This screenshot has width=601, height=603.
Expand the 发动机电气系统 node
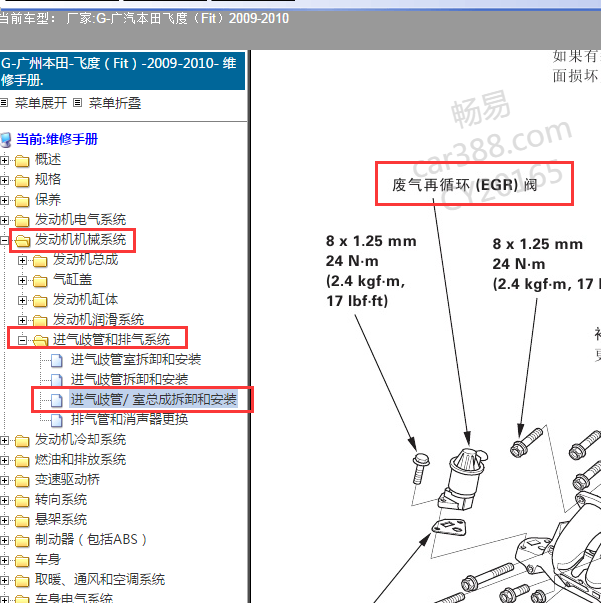pos(4,220)
